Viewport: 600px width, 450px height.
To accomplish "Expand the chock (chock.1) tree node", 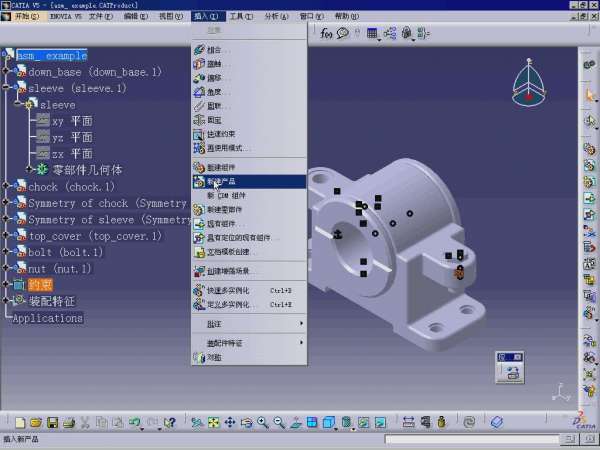I will [5, 186].
